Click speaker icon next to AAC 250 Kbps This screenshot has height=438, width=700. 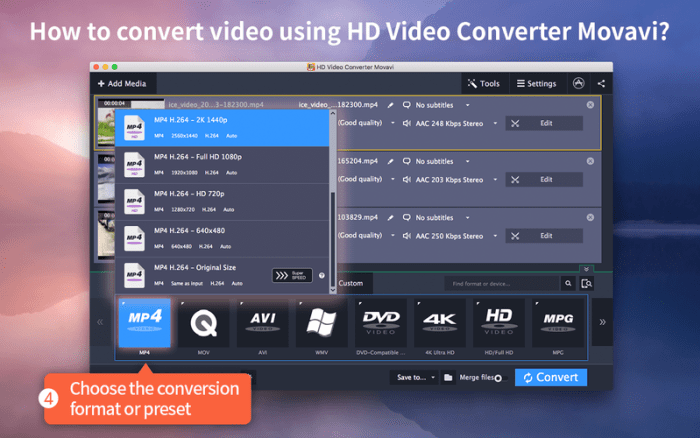tap(407, 236)
